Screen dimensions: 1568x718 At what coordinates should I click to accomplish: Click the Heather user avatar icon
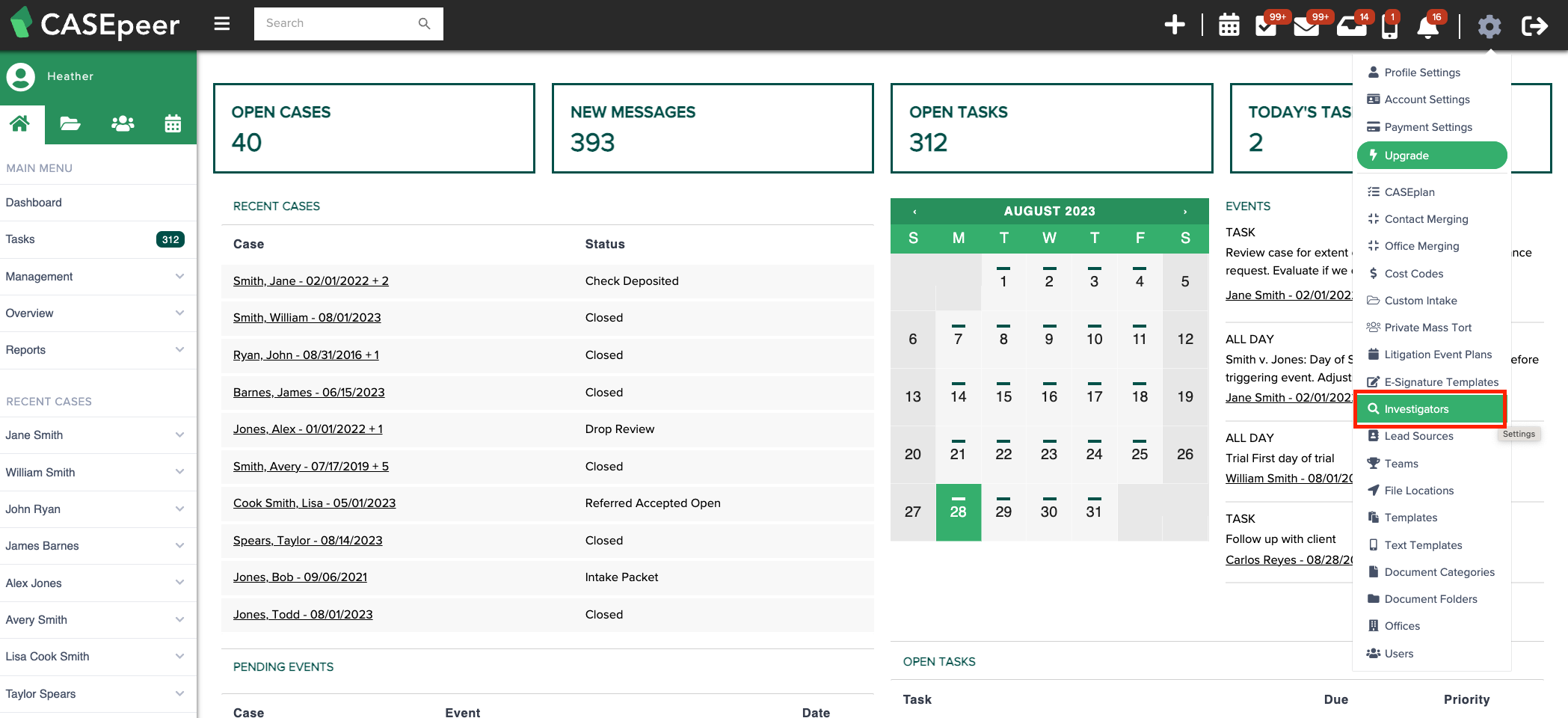click(20, 76)
